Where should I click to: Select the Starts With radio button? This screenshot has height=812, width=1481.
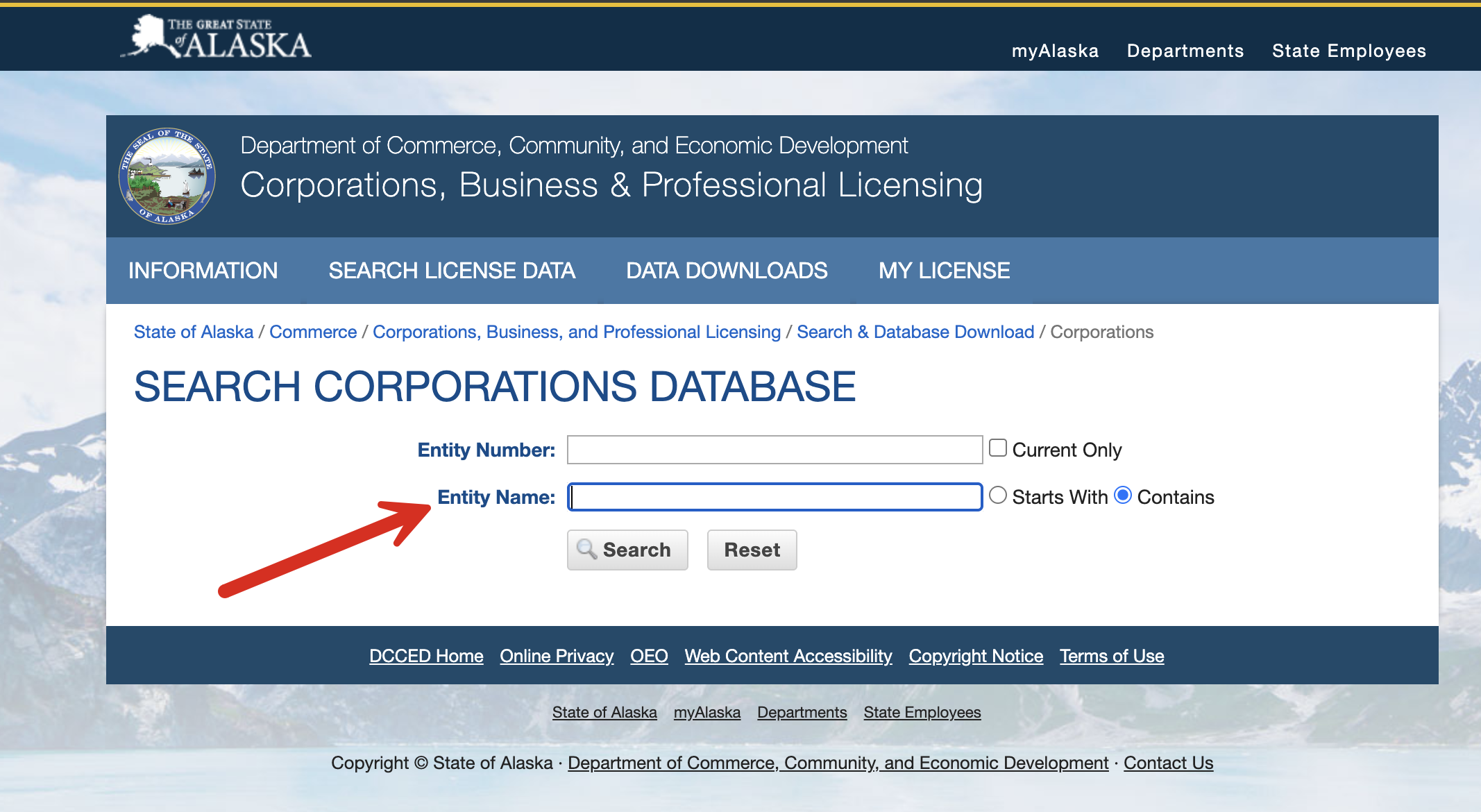pyautogui.click(x=998, y=495)
